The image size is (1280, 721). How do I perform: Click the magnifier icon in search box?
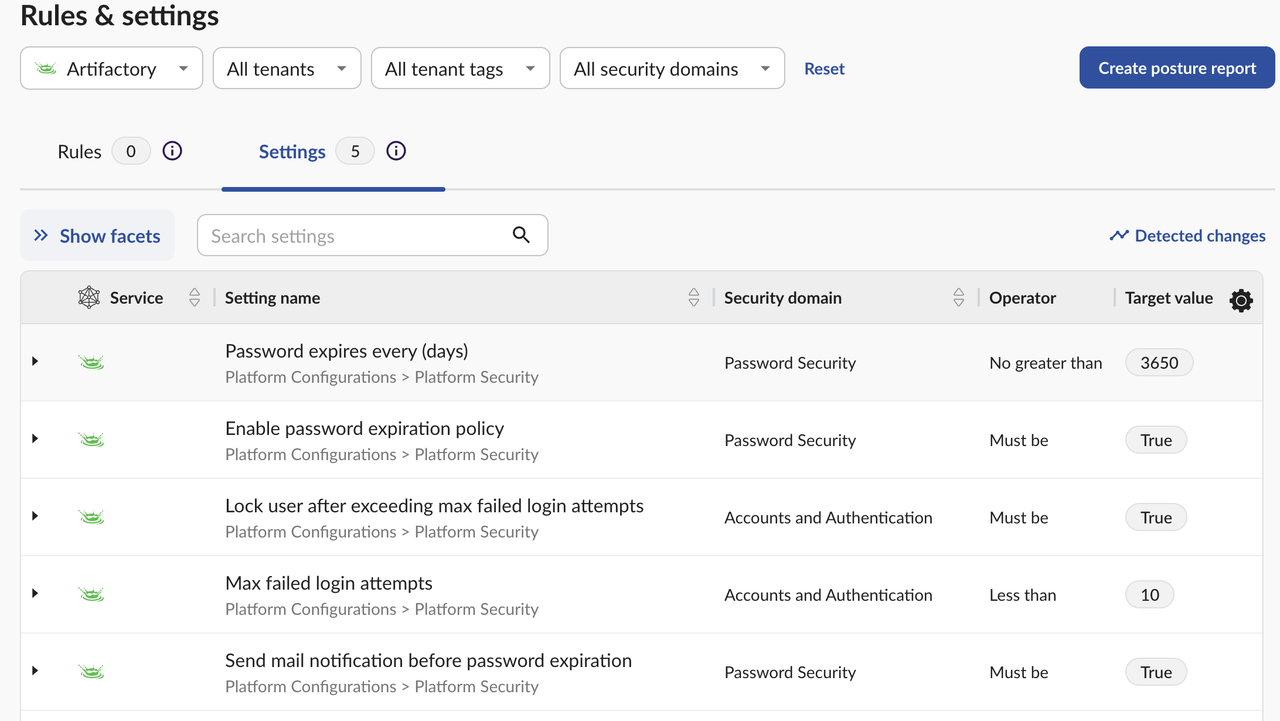click(x=521, y=235)
